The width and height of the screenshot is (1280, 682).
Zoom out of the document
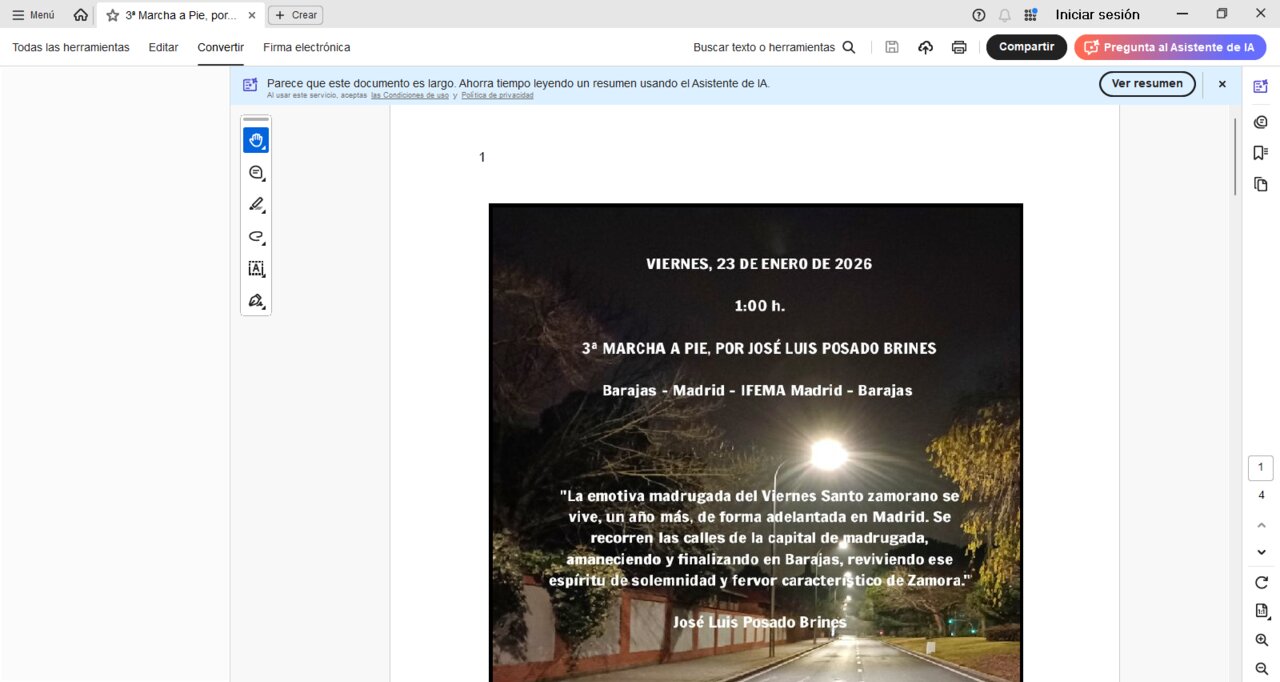tap(1260, 669)
